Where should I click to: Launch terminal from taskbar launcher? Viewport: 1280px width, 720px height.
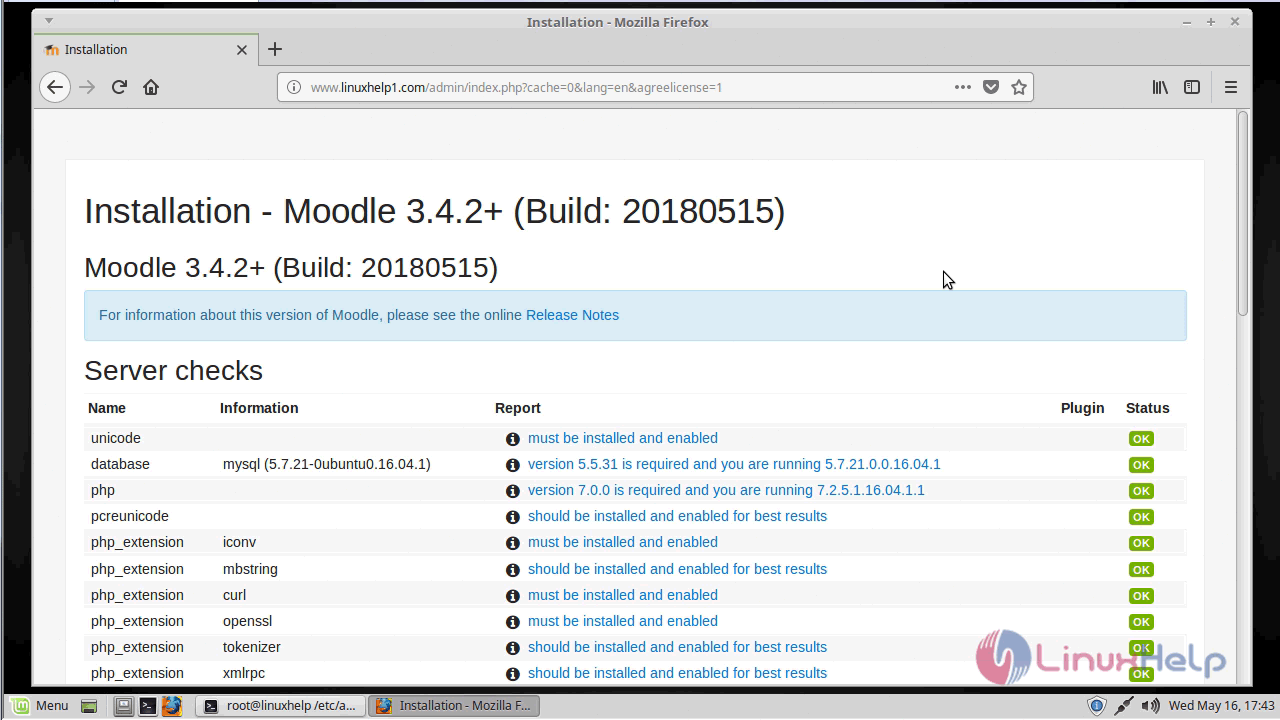click(147, 706)
